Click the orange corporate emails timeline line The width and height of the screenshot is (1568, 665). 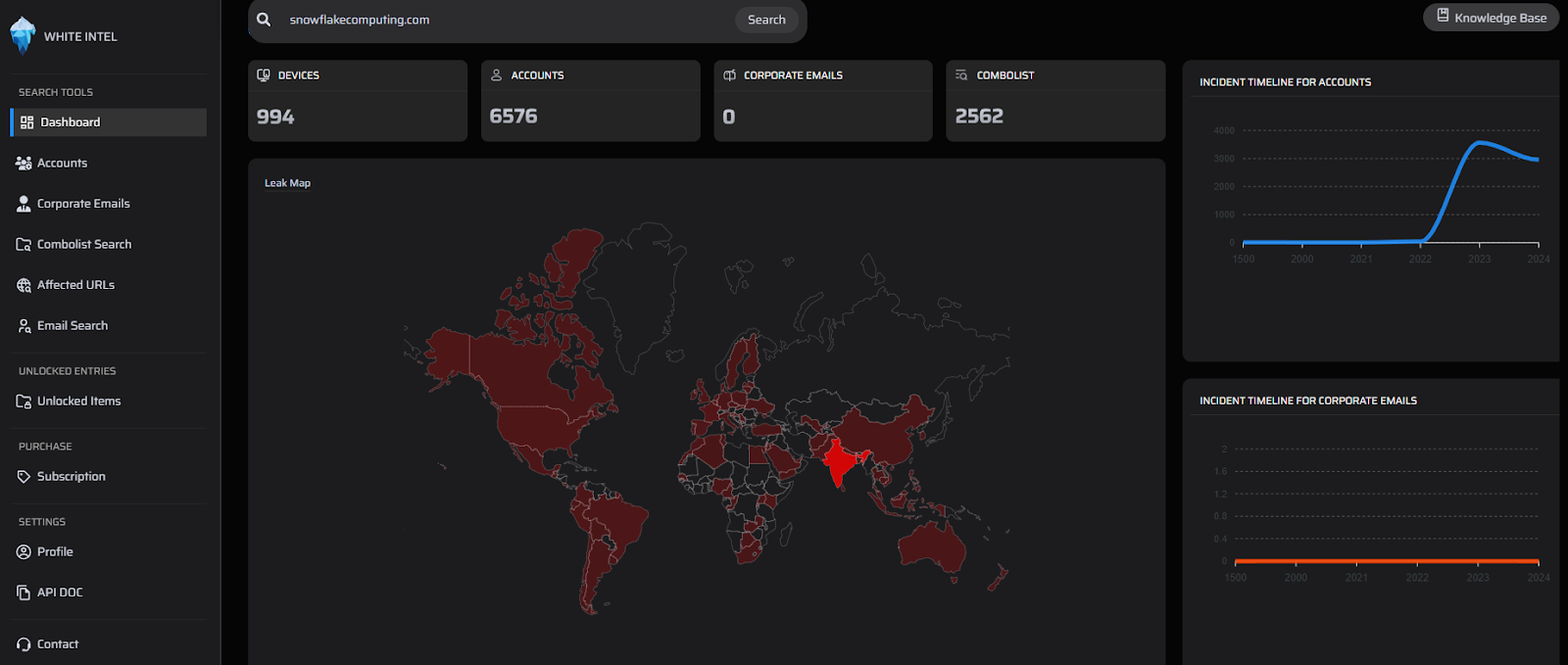coord(1387,561)
